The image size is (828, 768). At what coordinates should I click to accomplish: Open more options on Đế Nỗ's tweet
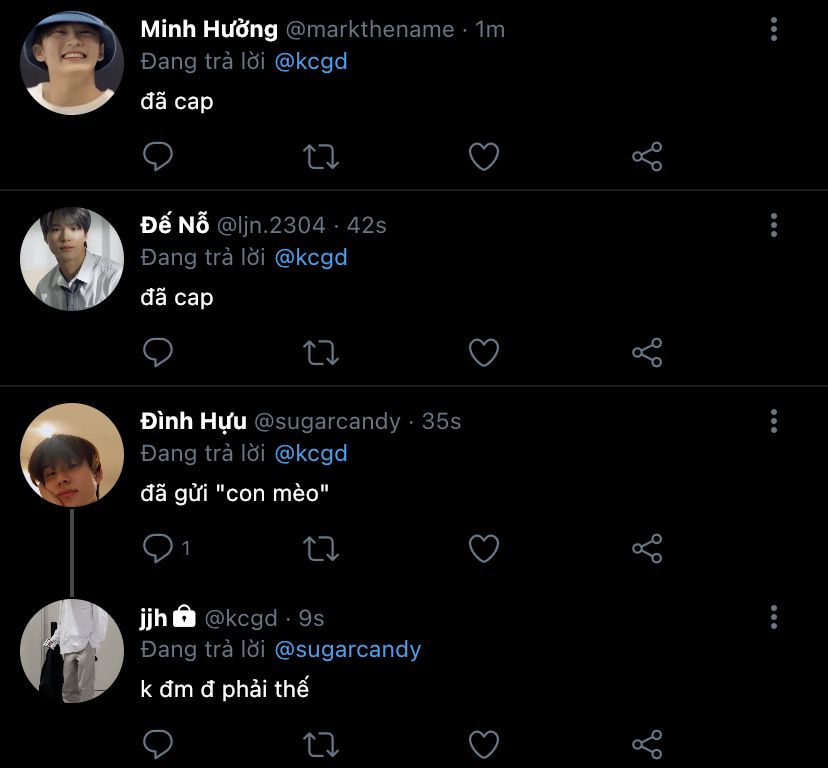pos(774,225)
